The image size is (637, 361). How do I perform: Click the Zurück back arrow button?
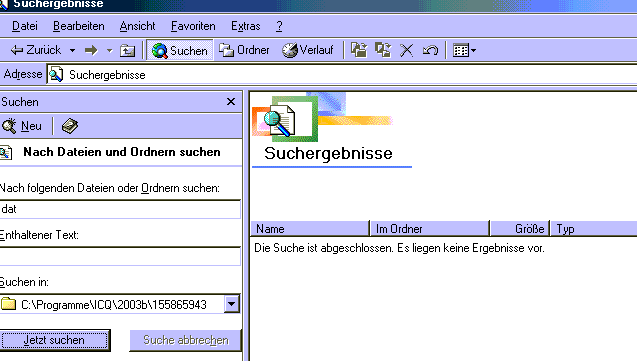36,50
